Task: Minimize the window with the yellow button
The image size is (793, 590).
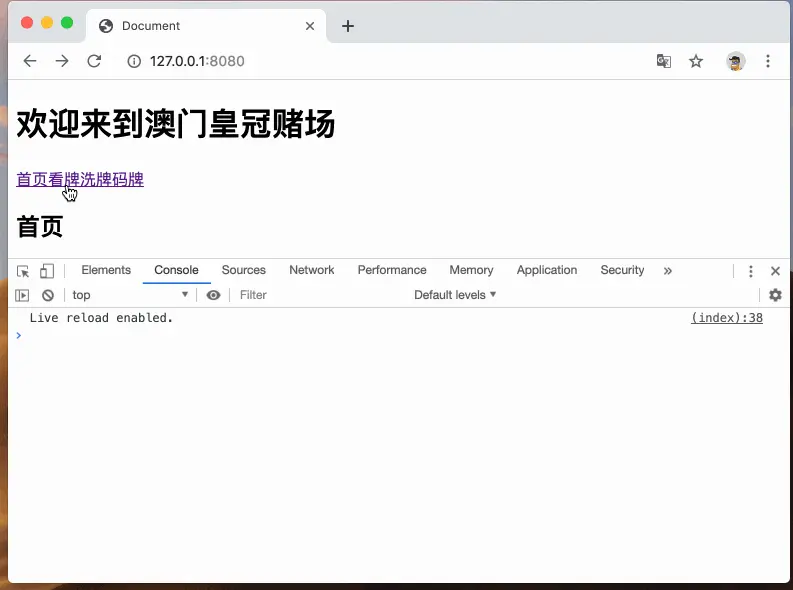Action: tap(47, 23)
